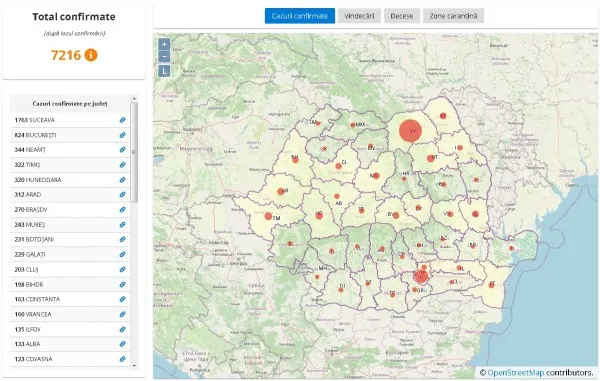Toggle the map legend L button
600x381 pixels.
coord(164,71)
